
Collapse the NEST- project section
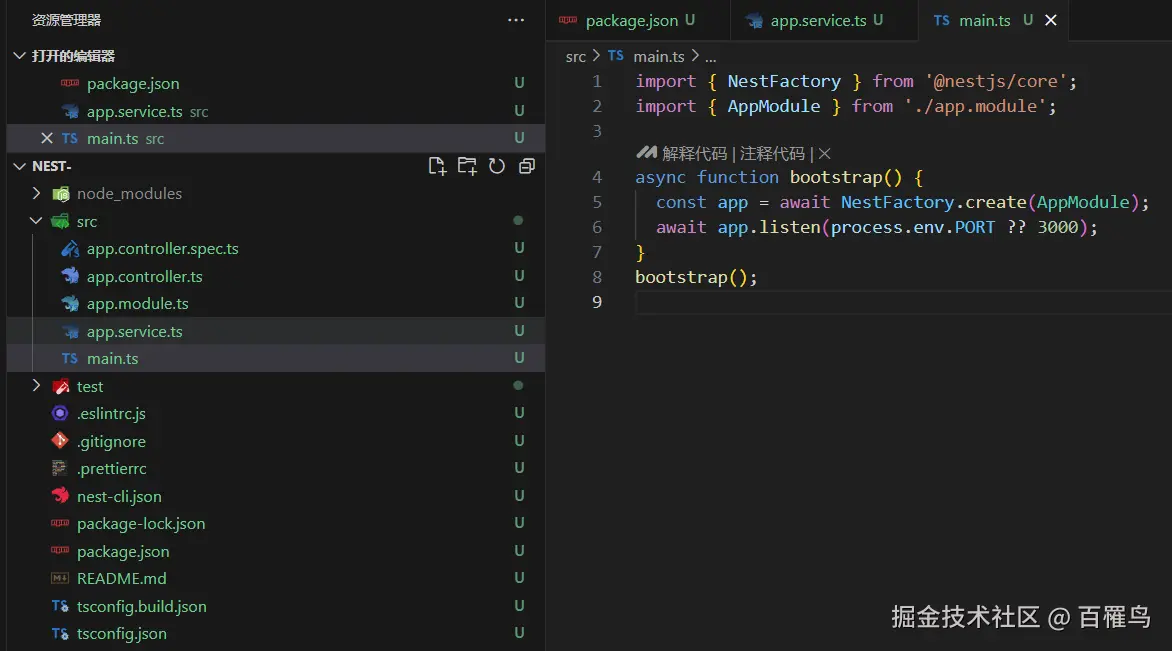click(x=19, y=166)
